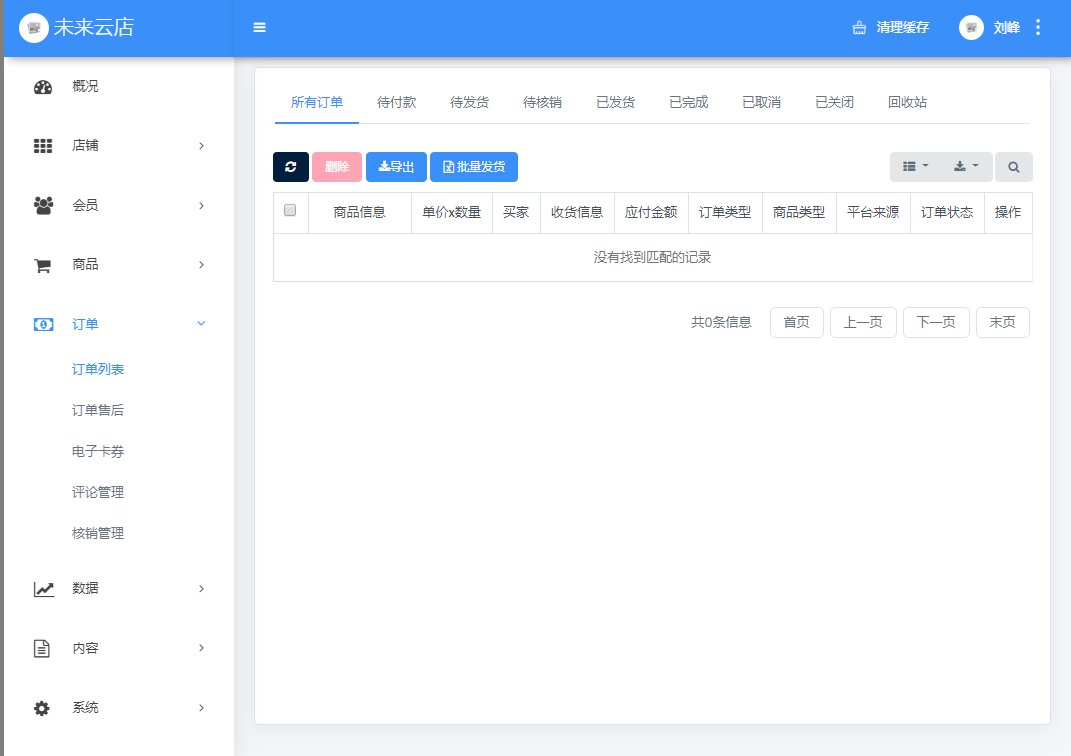Click the refresh icon button above the table
The height and width of the screenshot is (756, 1071).
point(291,167)
